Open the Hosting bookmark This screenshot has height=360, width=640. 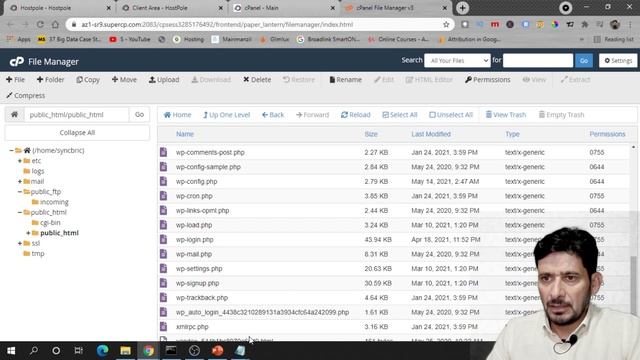click(x=188, y=39)
